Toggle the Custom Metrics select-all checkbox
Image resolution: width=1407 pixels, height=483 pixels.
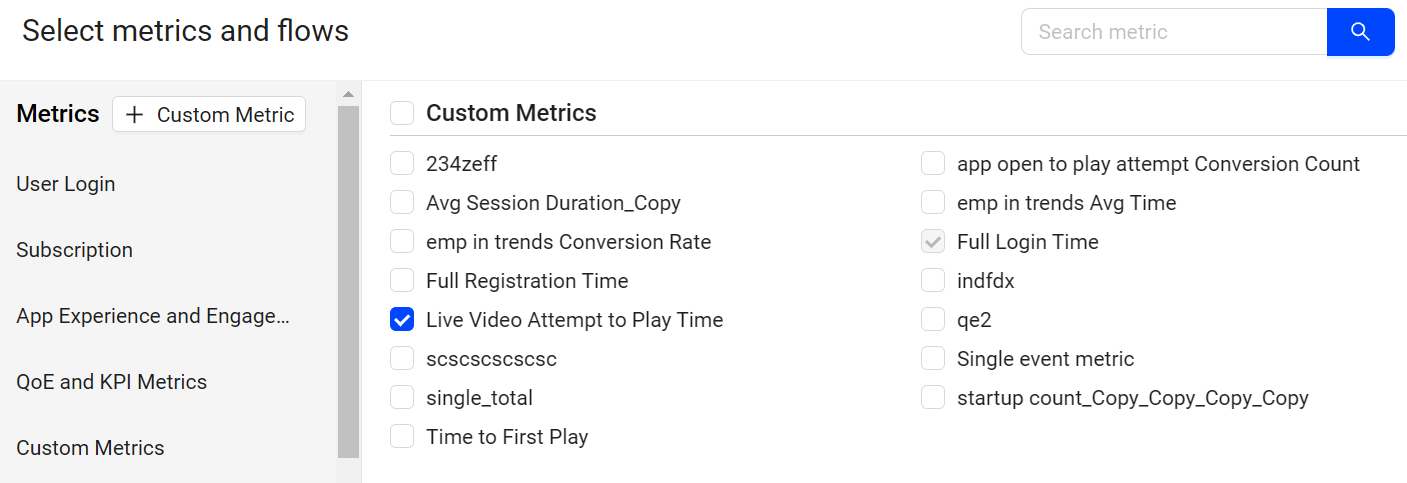[402, 113]
